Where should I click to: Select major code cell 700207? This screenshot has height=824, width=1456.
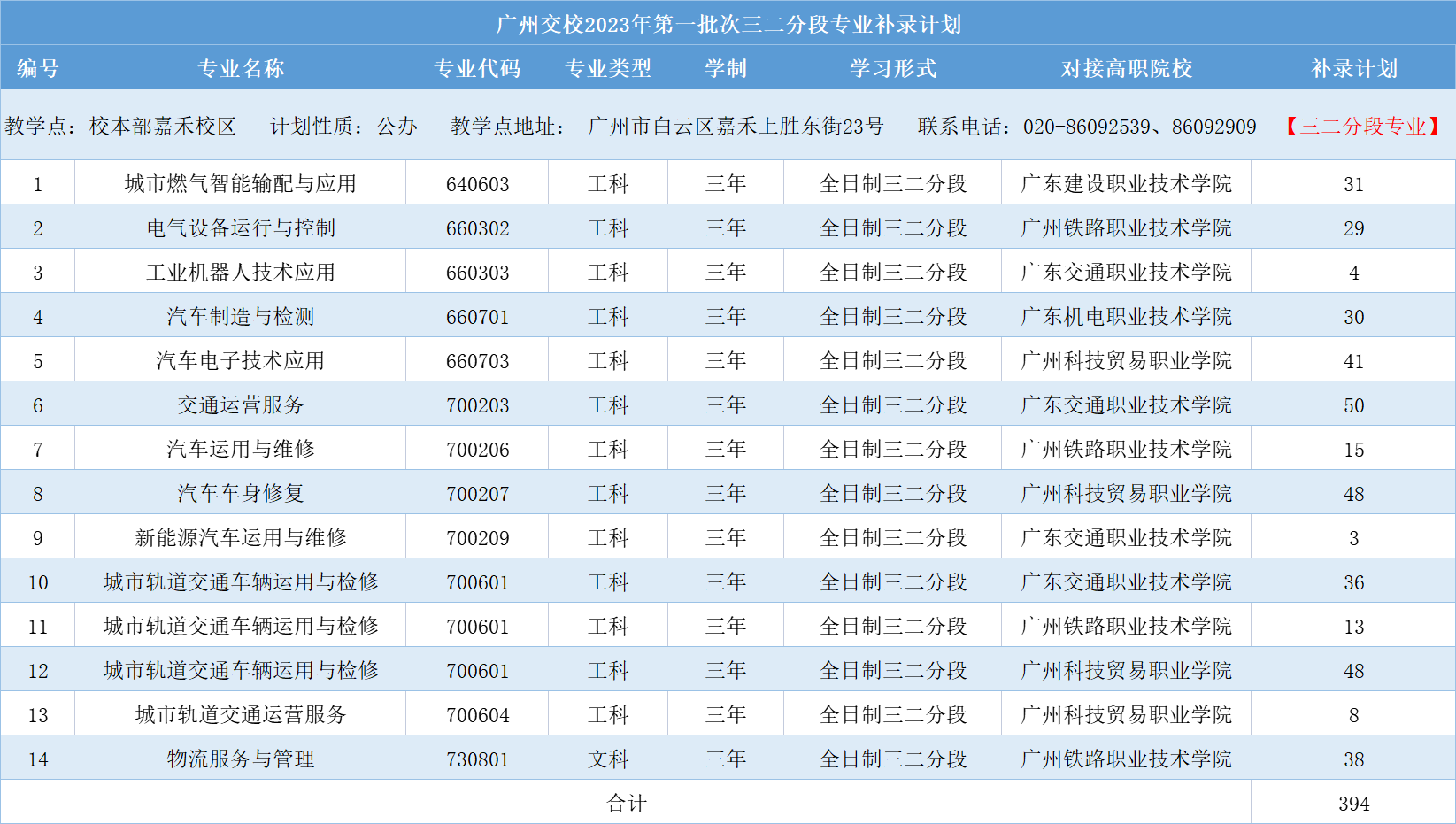(478, 494)
